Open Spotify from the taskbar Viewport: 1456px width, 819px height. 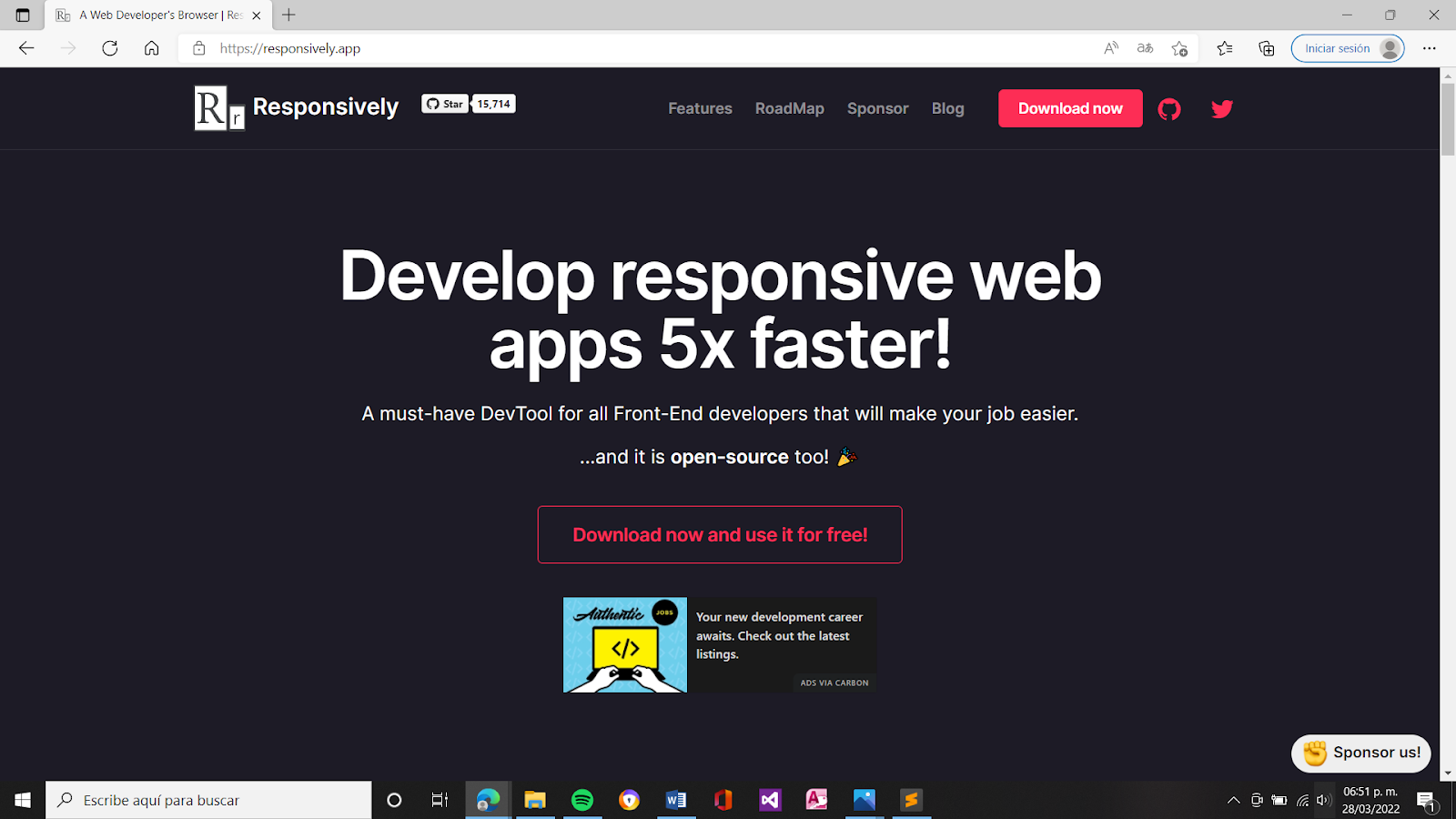point(582,800)
